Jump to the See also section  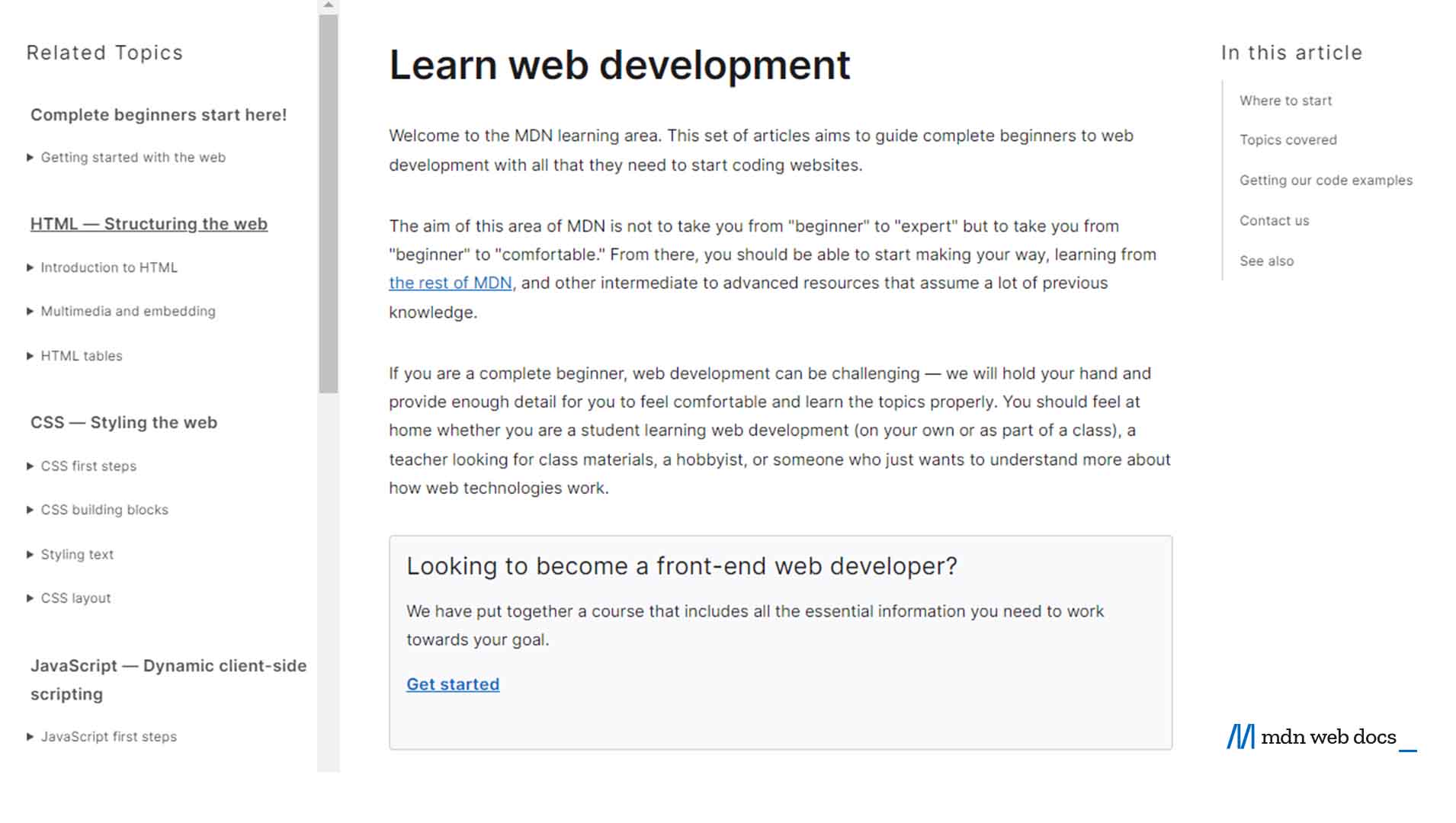[x=1266, y=261]
